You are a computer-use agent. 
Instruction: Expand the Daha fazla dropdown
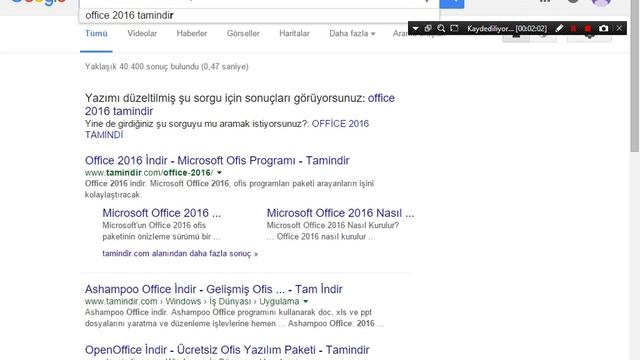click(352, 33)
